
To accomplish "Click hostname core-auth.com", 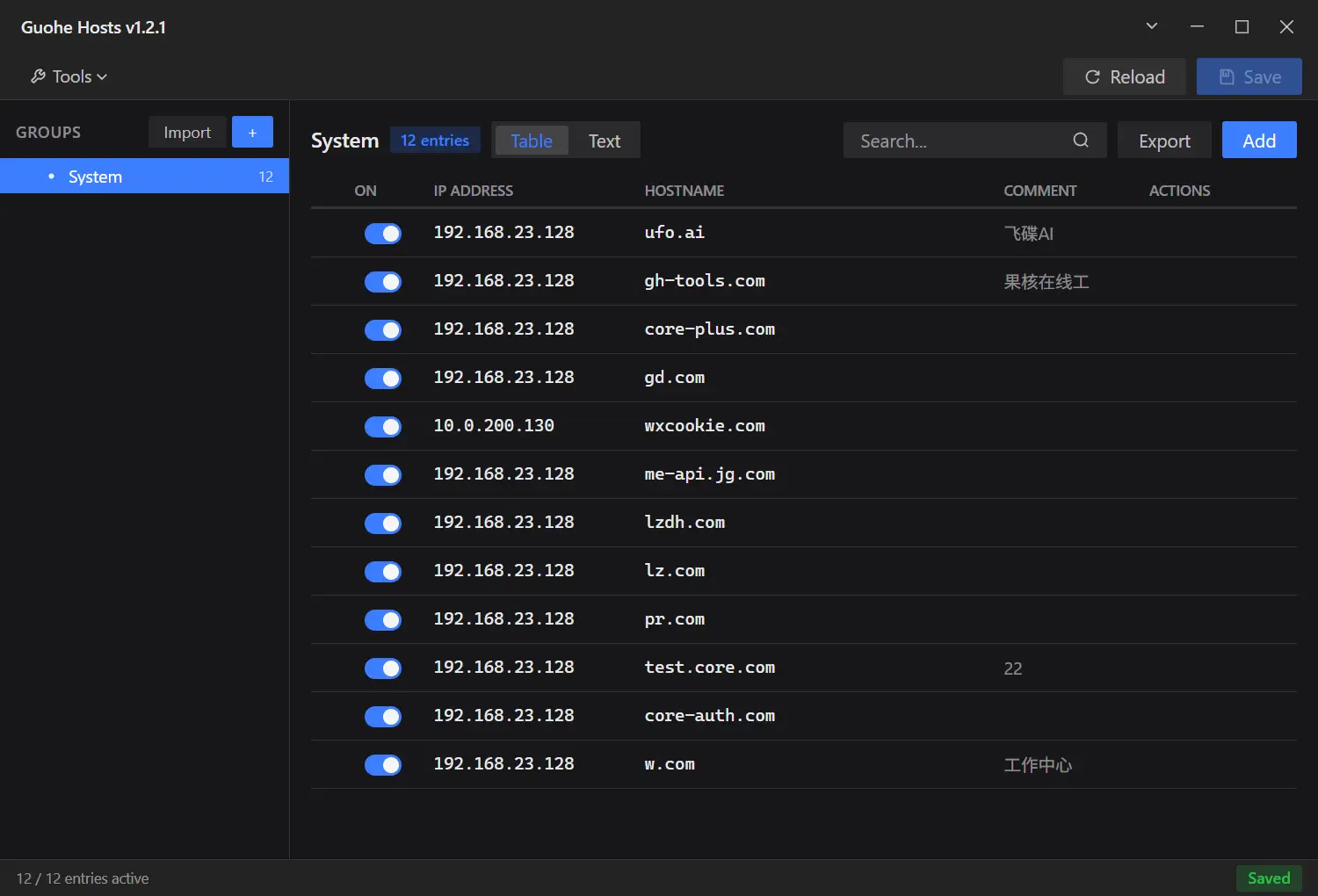I will 710,716.
